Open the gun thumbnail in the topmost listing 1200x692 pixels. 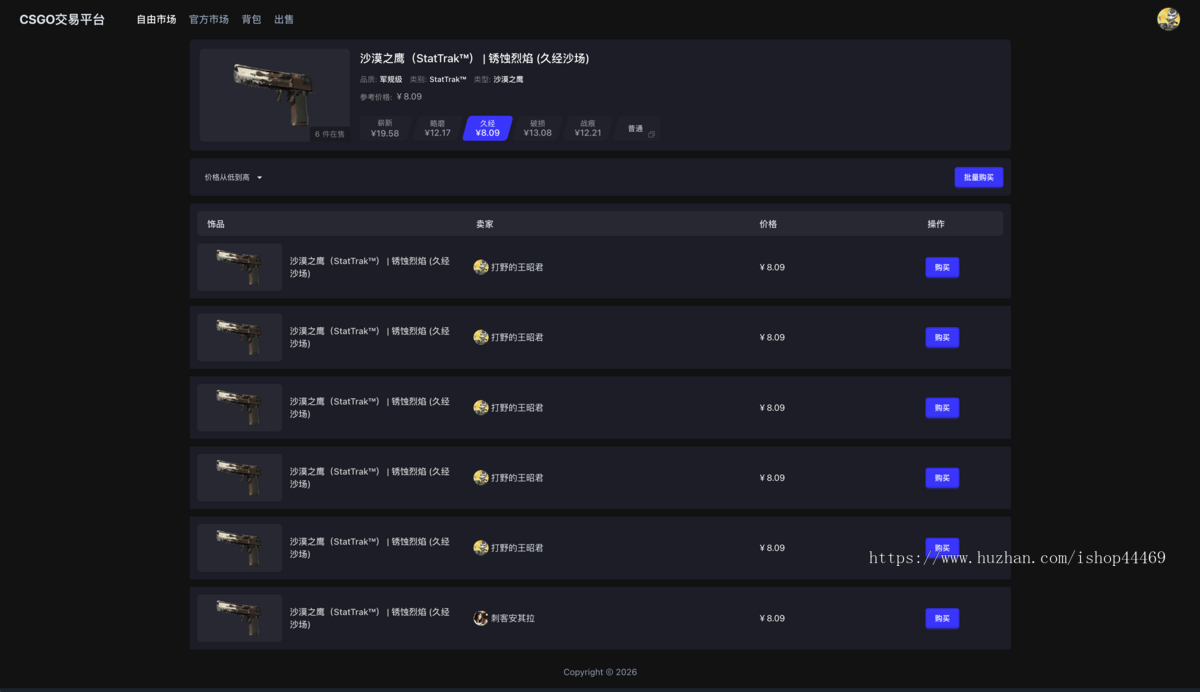tap(239, 267)
